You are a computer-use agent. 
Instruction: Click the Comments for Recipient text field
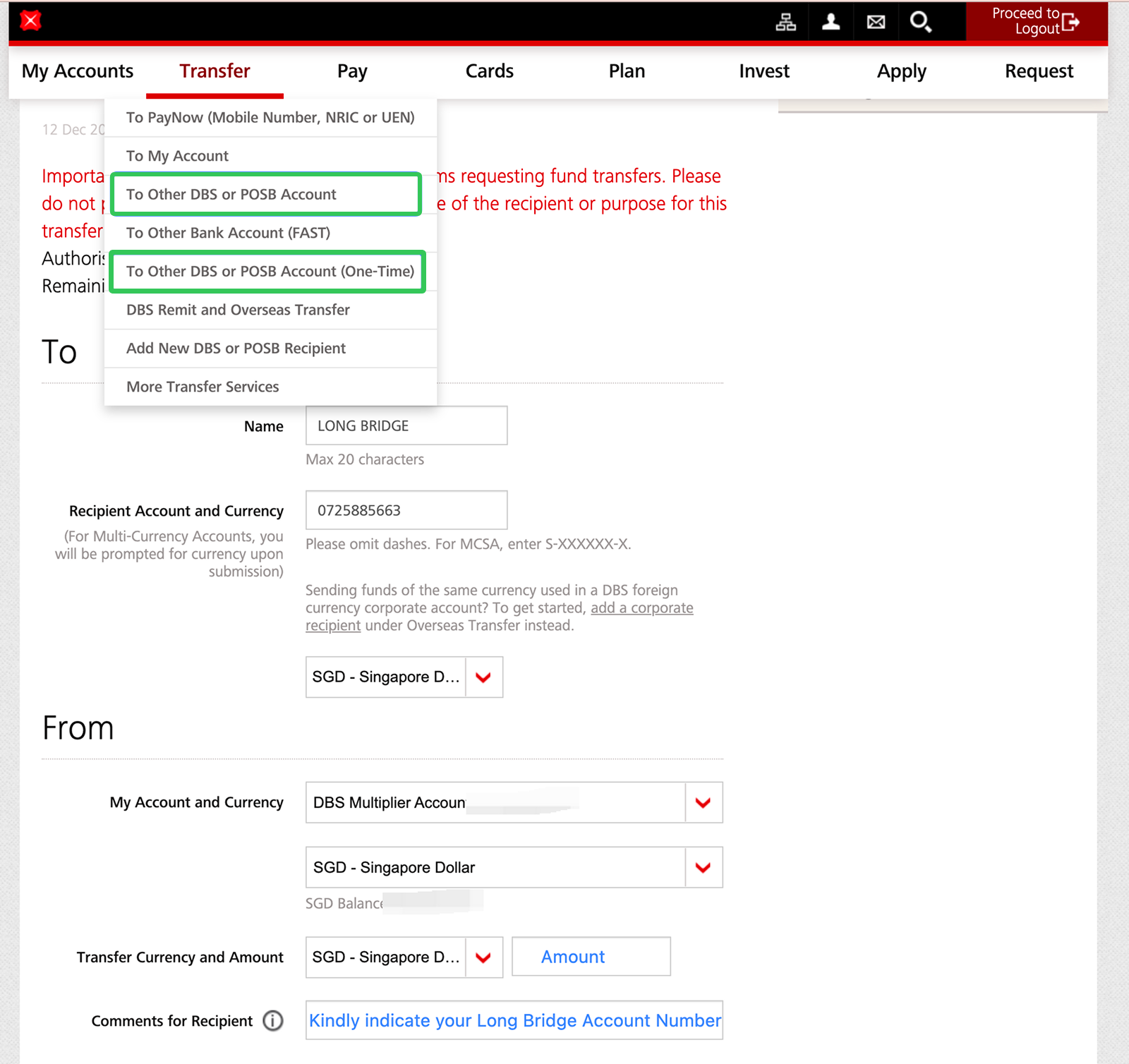click(514, 1020)
